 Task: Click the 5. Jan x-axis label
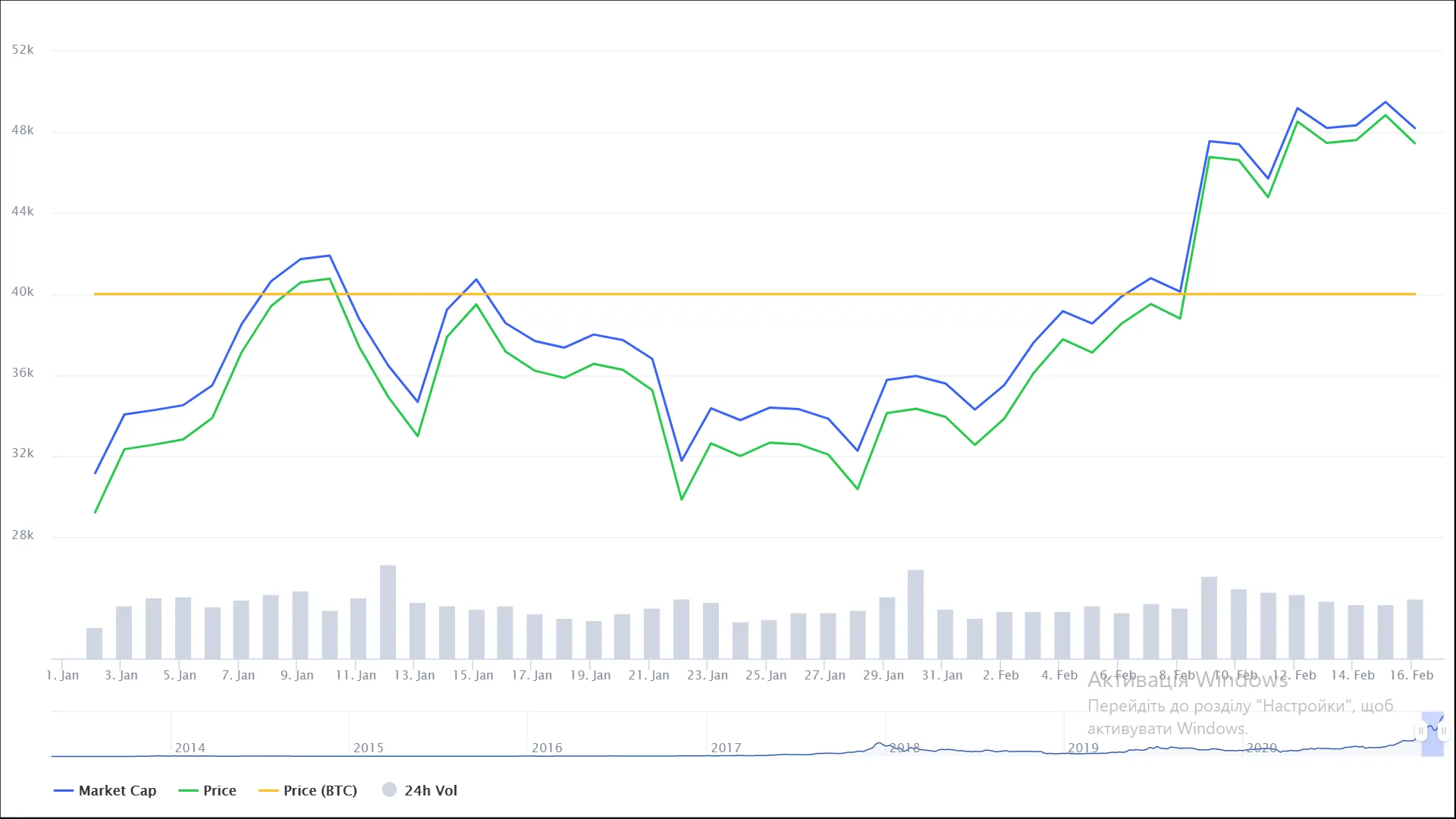[x=180, y=675]
